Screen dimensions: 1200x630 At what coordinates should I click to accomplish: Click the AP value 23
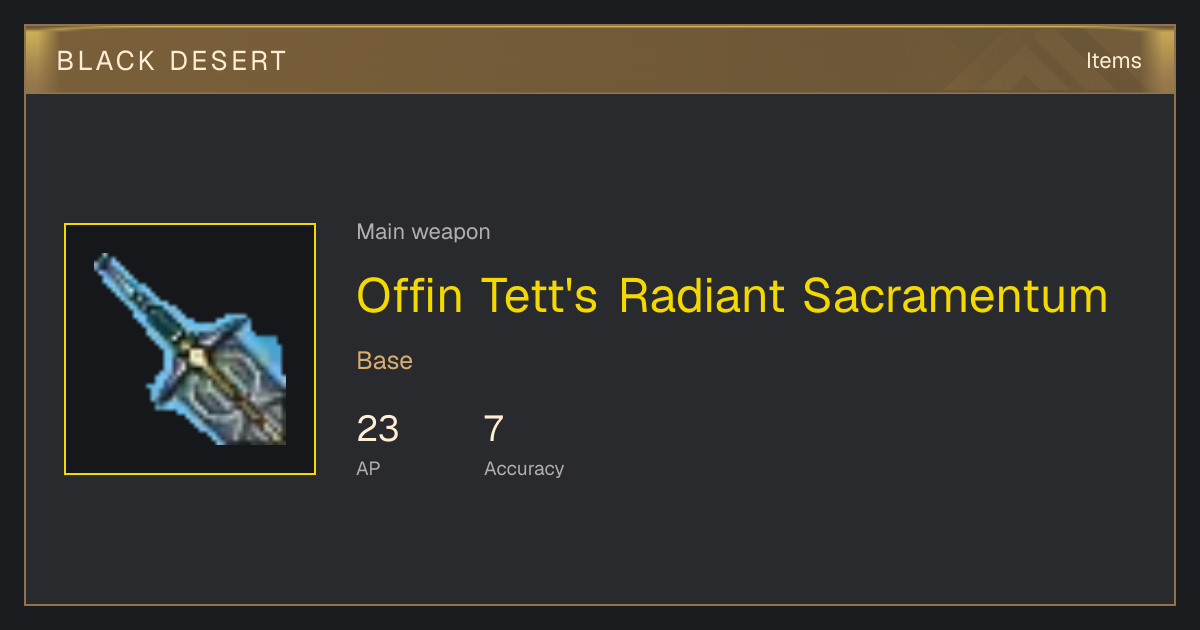(378, 429)
